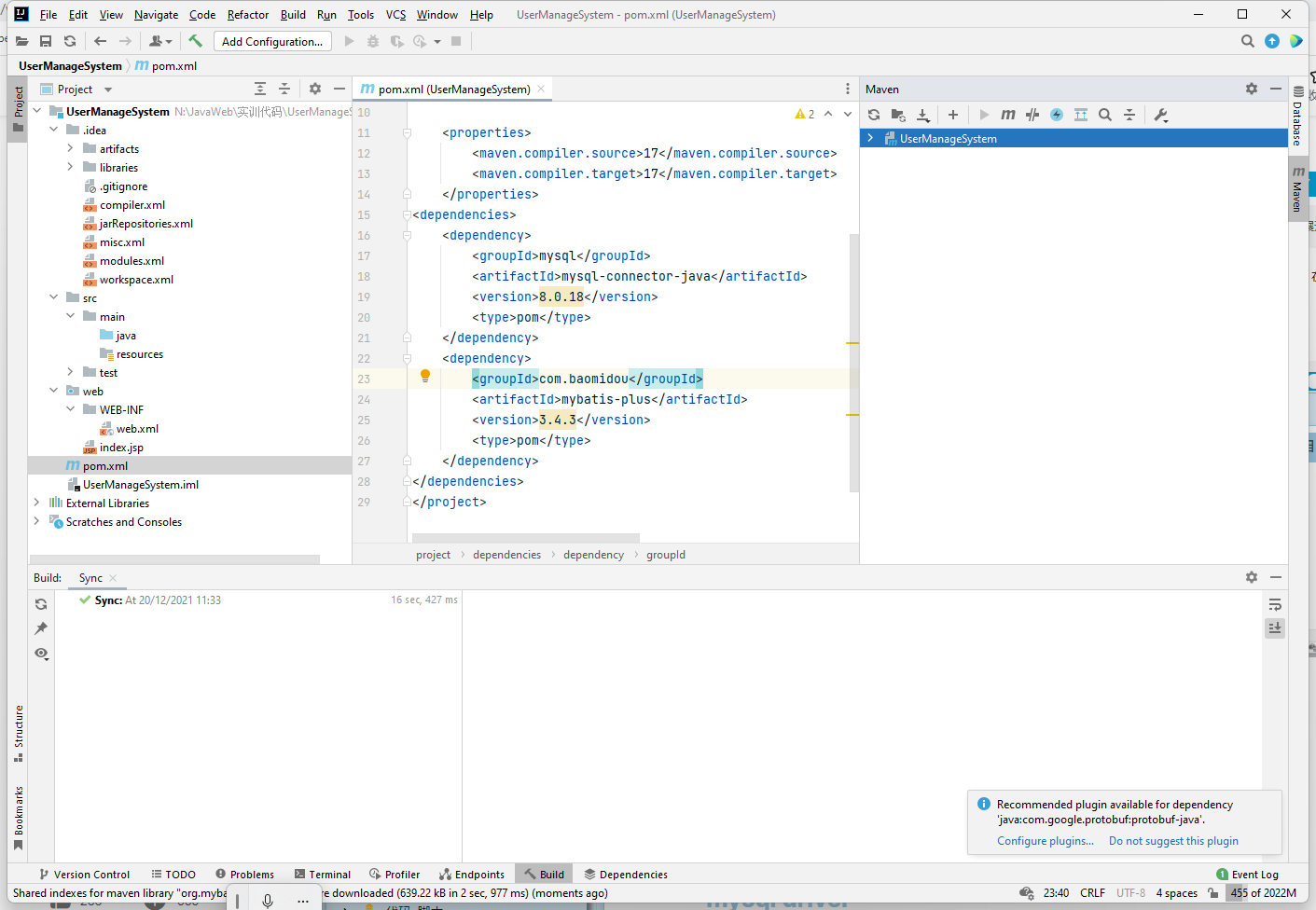Open the Problems tool window
1316x910 pixels.
(244, 875)
